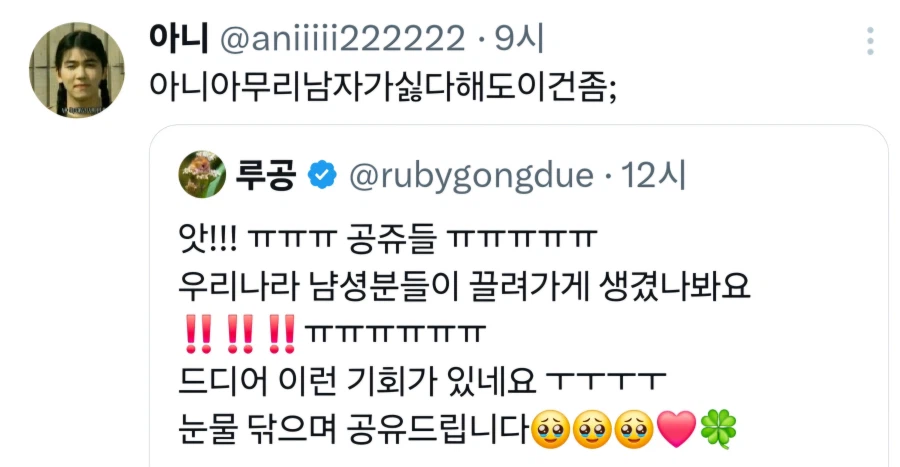Open the @rubygongdue handle link
The image size is (900, 467).
[471, 176]
